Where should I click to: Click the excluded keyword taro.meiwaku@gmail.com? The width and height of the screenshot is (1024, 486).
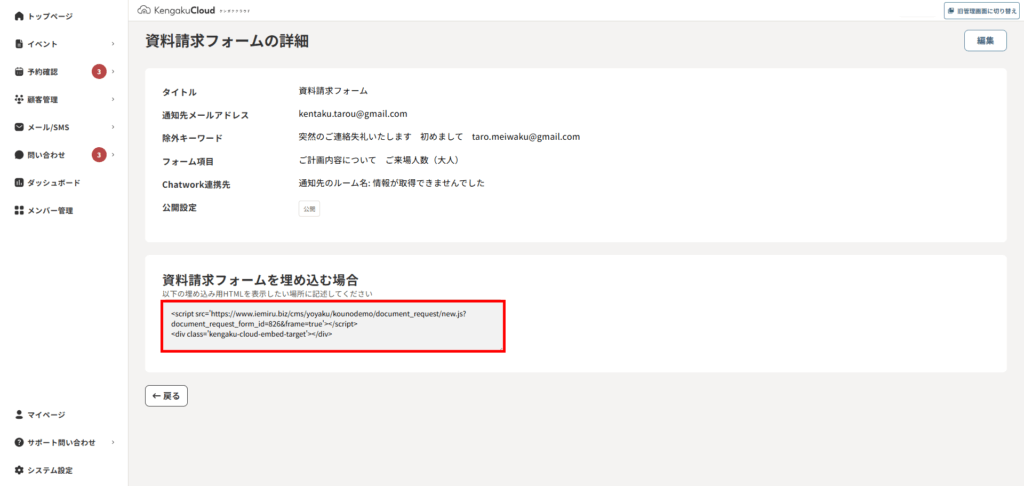[526, 137]
